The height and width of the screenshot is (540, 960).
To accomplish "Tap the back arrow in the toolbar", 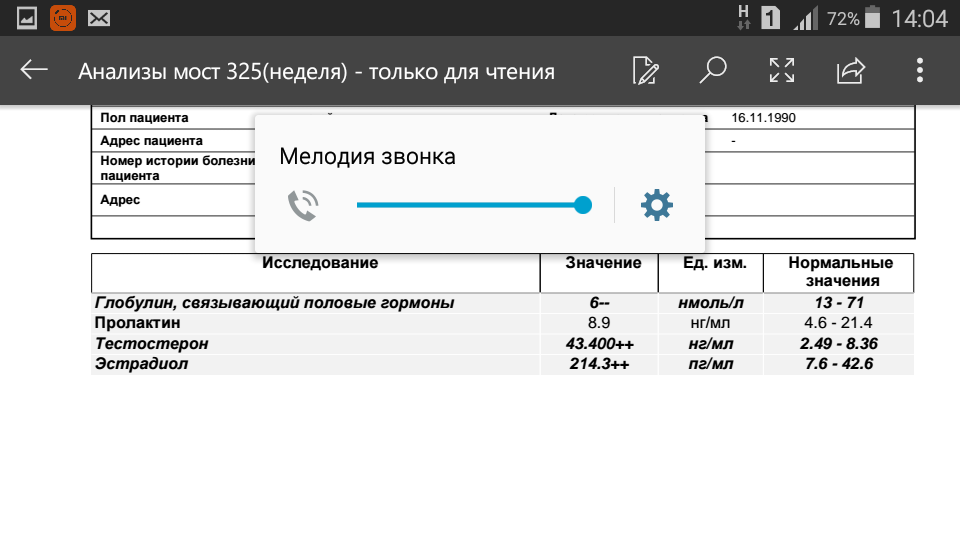I will (x=34, y=70).
